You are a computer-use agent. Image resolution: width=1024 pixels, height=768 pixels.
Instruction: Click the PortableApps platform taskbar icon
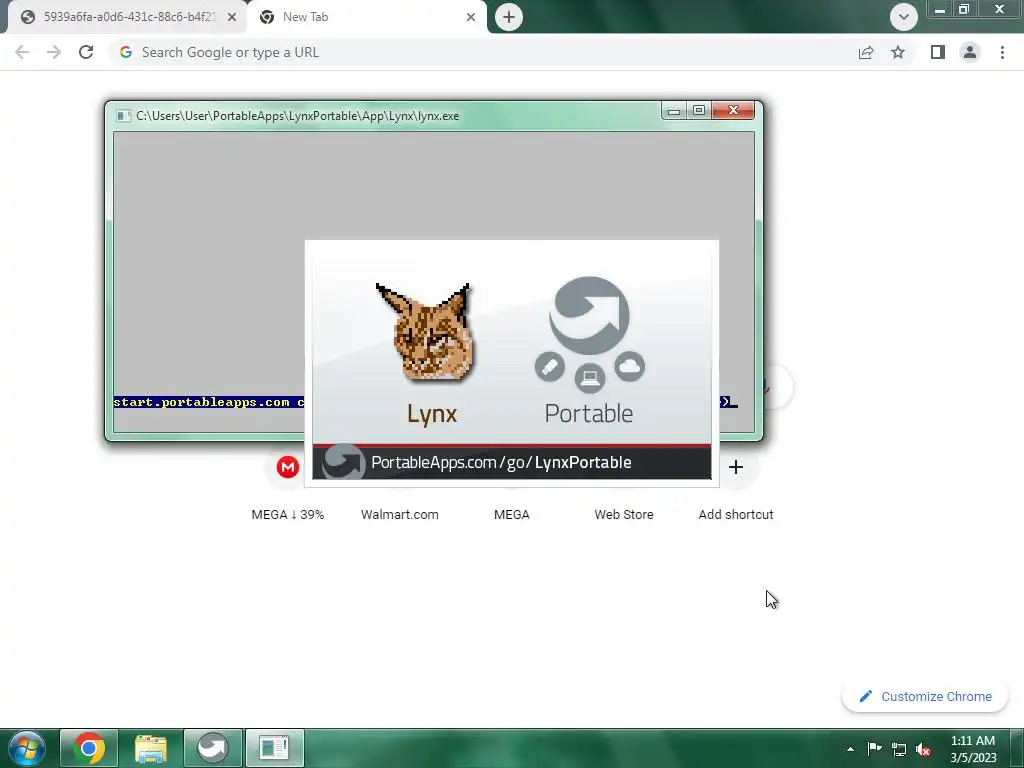point(213,748)
